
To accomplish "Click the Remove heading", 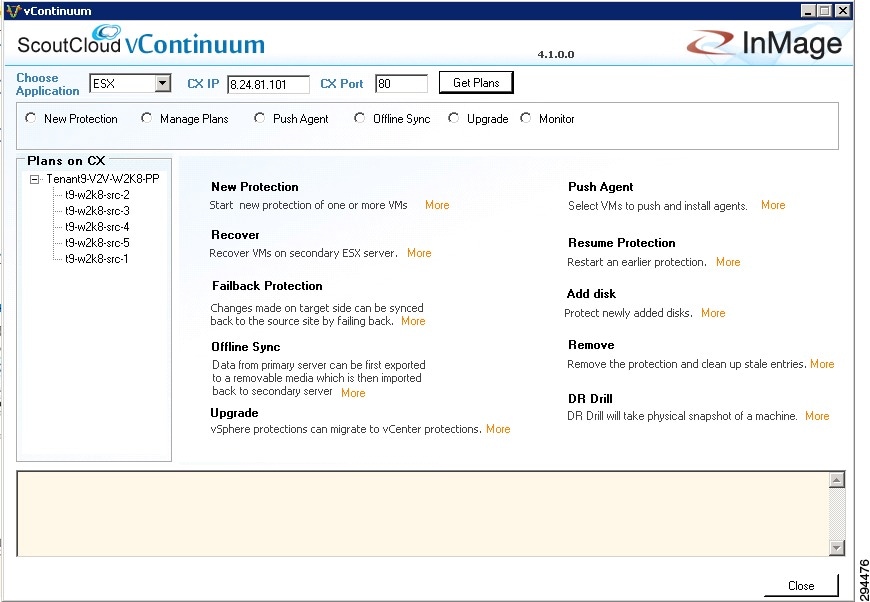I will tap(591, 345).
